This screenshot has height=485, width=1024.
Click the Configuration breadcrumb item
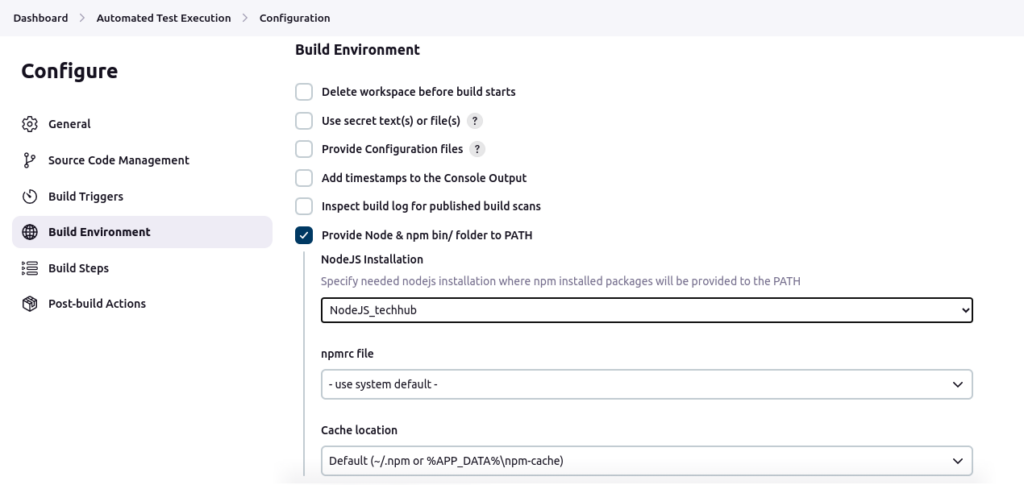(x=294, y=18)
